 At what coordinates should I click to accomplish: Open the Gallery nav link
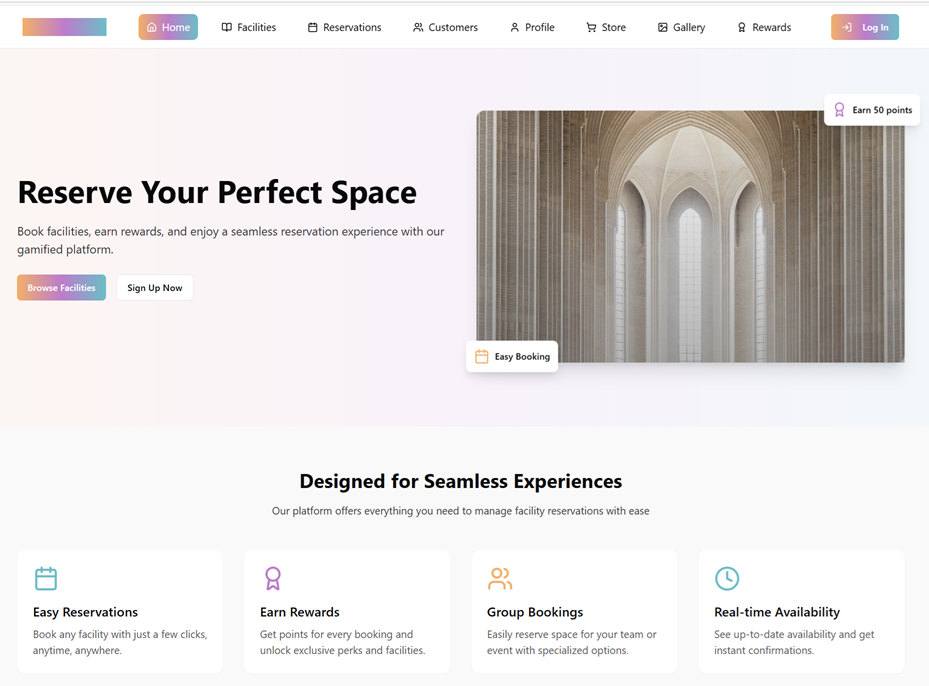[681, 27]
